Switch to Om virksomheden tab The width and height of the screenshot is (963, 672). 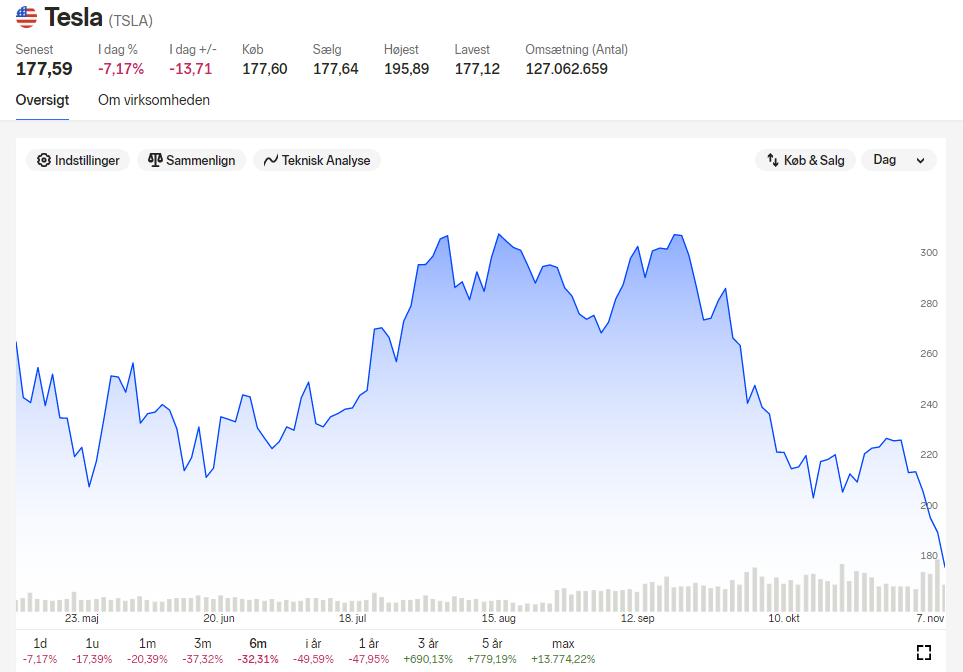tap(154, 100)
